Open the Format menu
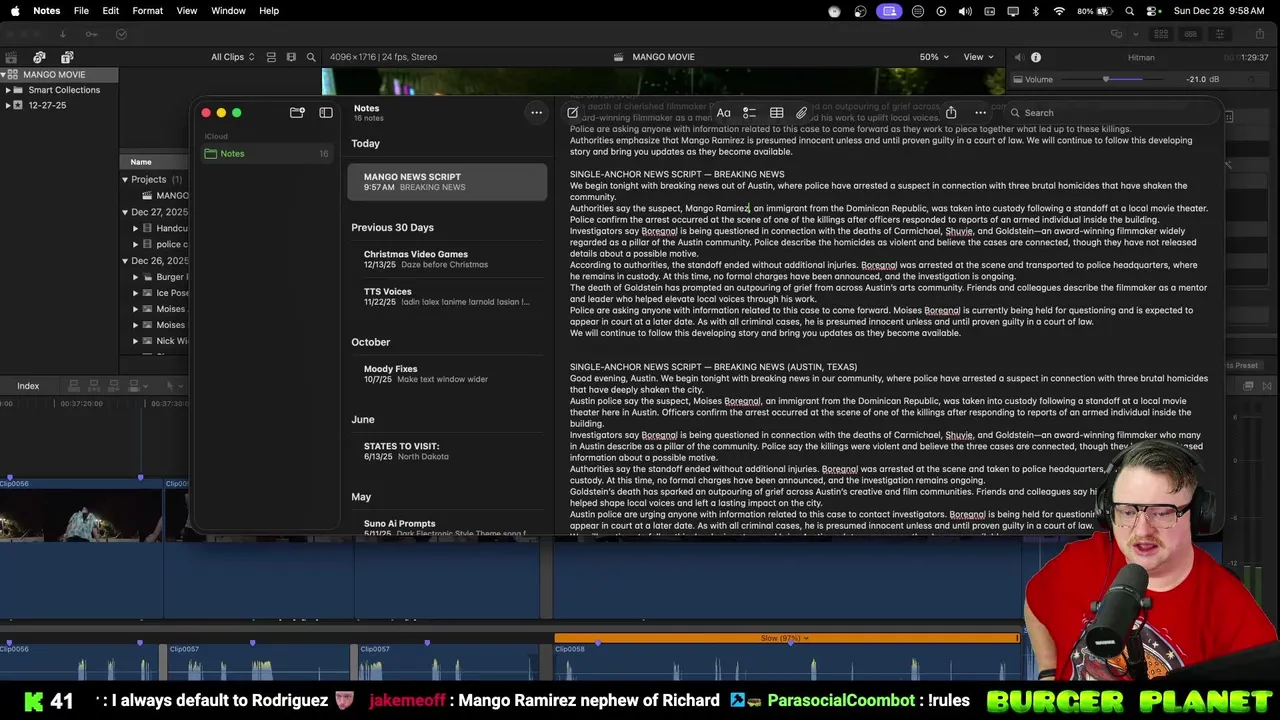The width and height of the screenshot is (1280, 720). 147,10
